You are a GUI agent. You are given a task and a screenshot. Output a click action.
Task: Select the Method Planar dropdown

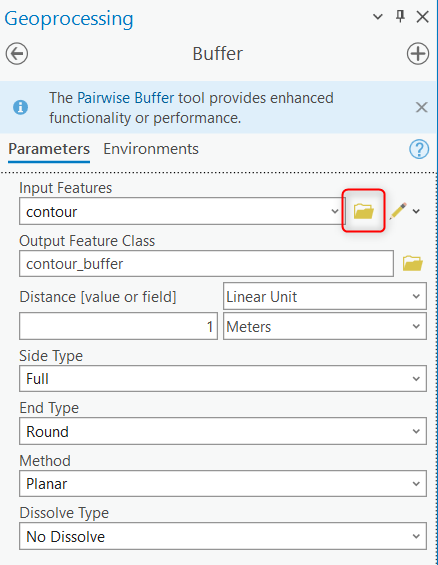click(223, 484)
